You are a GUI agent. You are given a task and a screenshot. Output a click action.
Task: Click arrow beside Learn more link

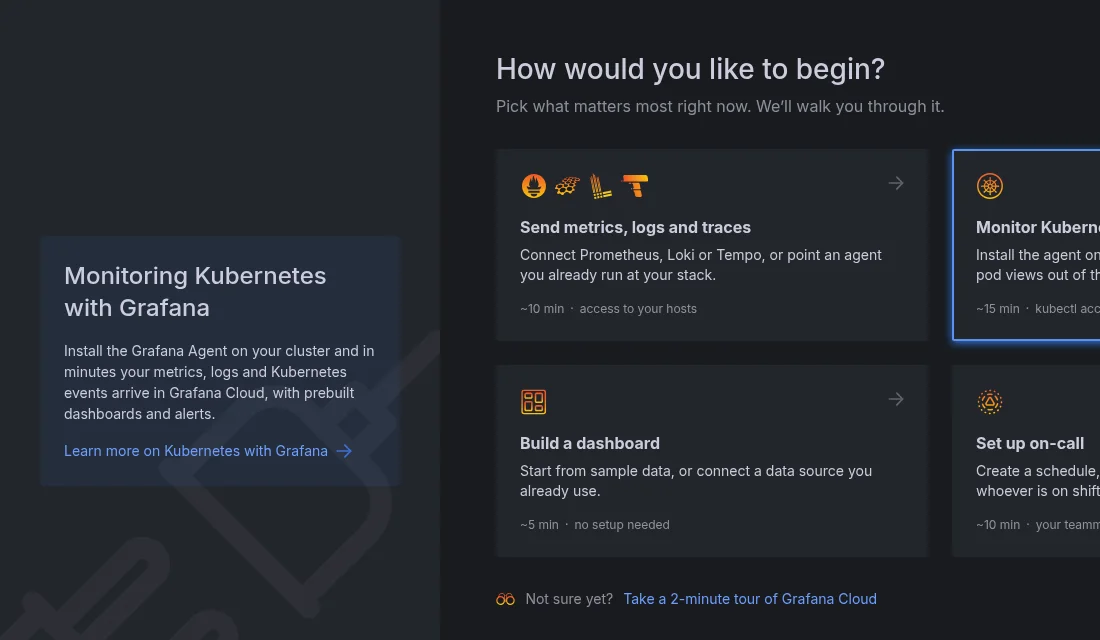tap(344, 451)
